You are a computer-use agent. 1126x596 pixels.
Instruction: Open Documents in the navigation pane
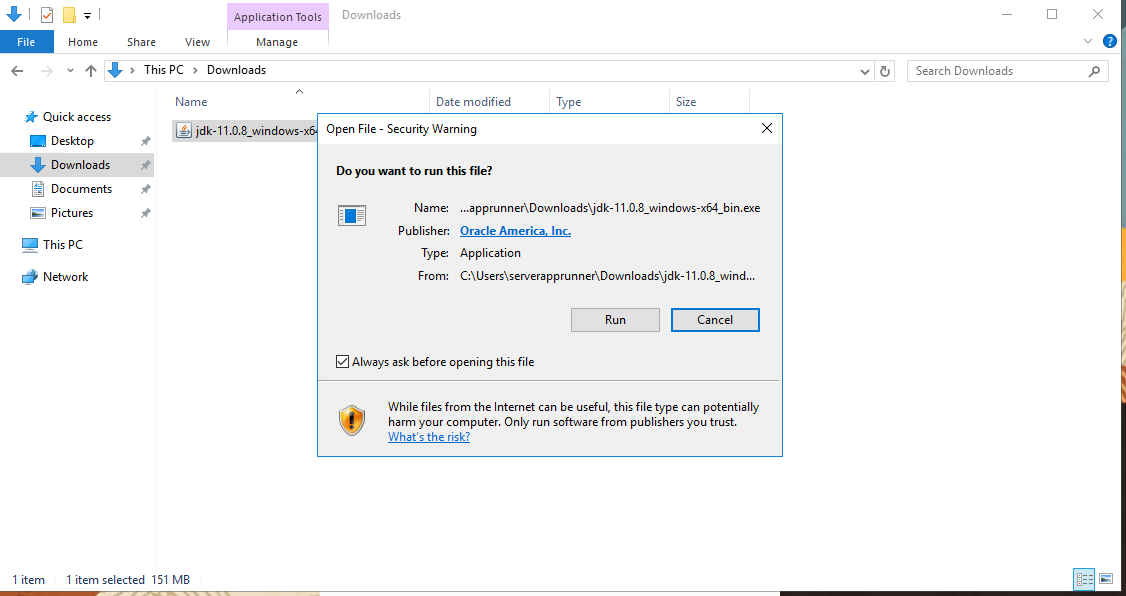81,188
